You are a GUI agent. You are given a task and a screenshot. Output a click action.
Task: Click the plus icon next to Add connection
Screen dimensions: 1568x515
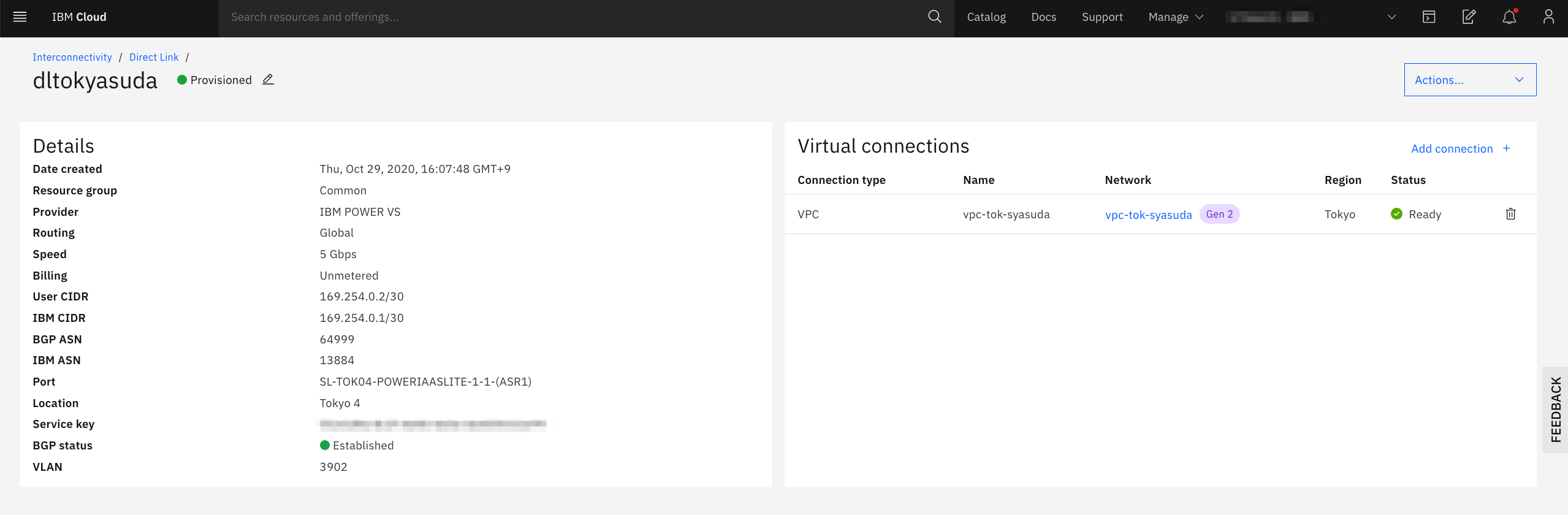pos(1507,148)
